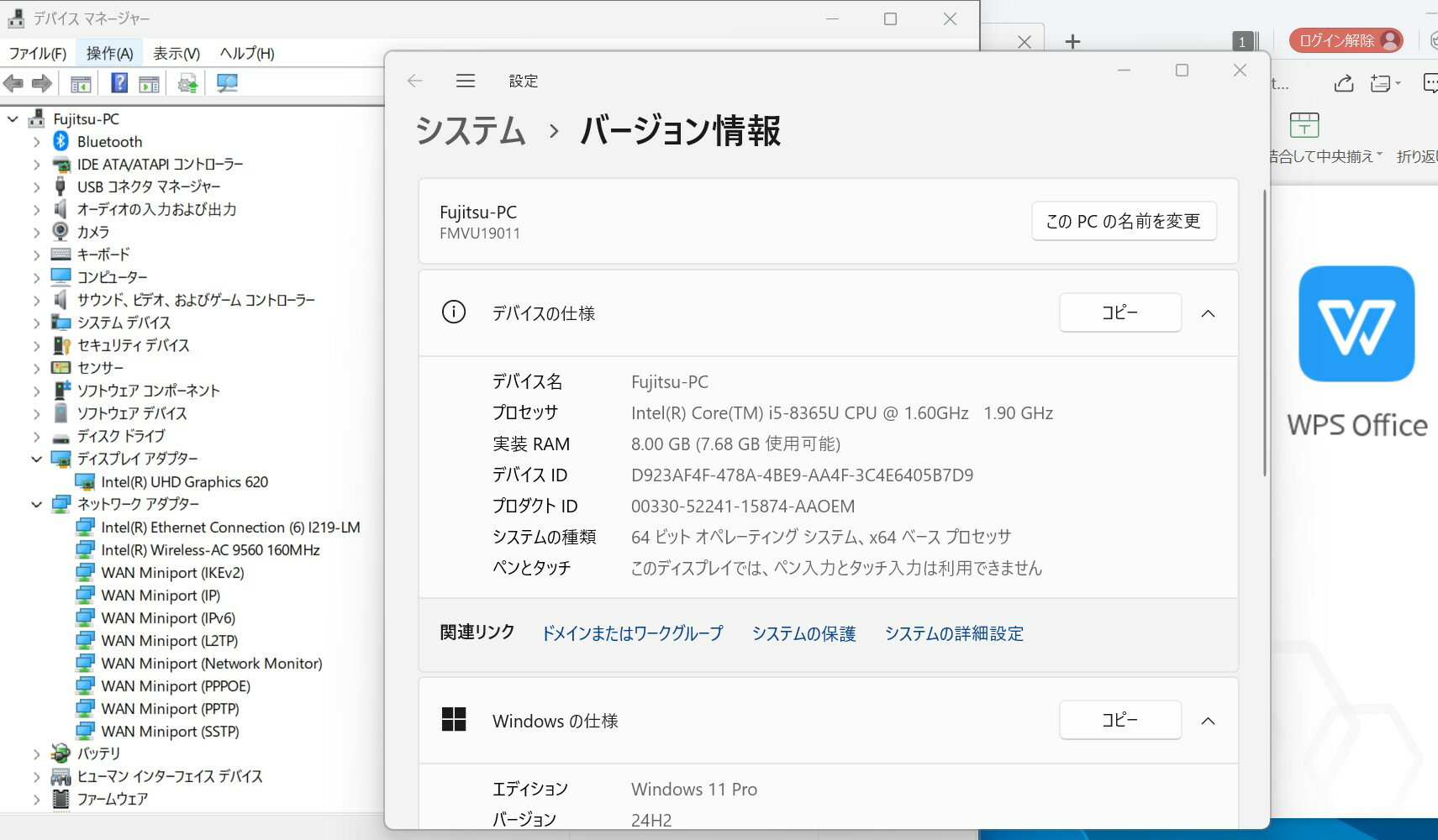
Task: Collapse the ネットワーク アダプター tree node
Action: click(x=36, y=505)
